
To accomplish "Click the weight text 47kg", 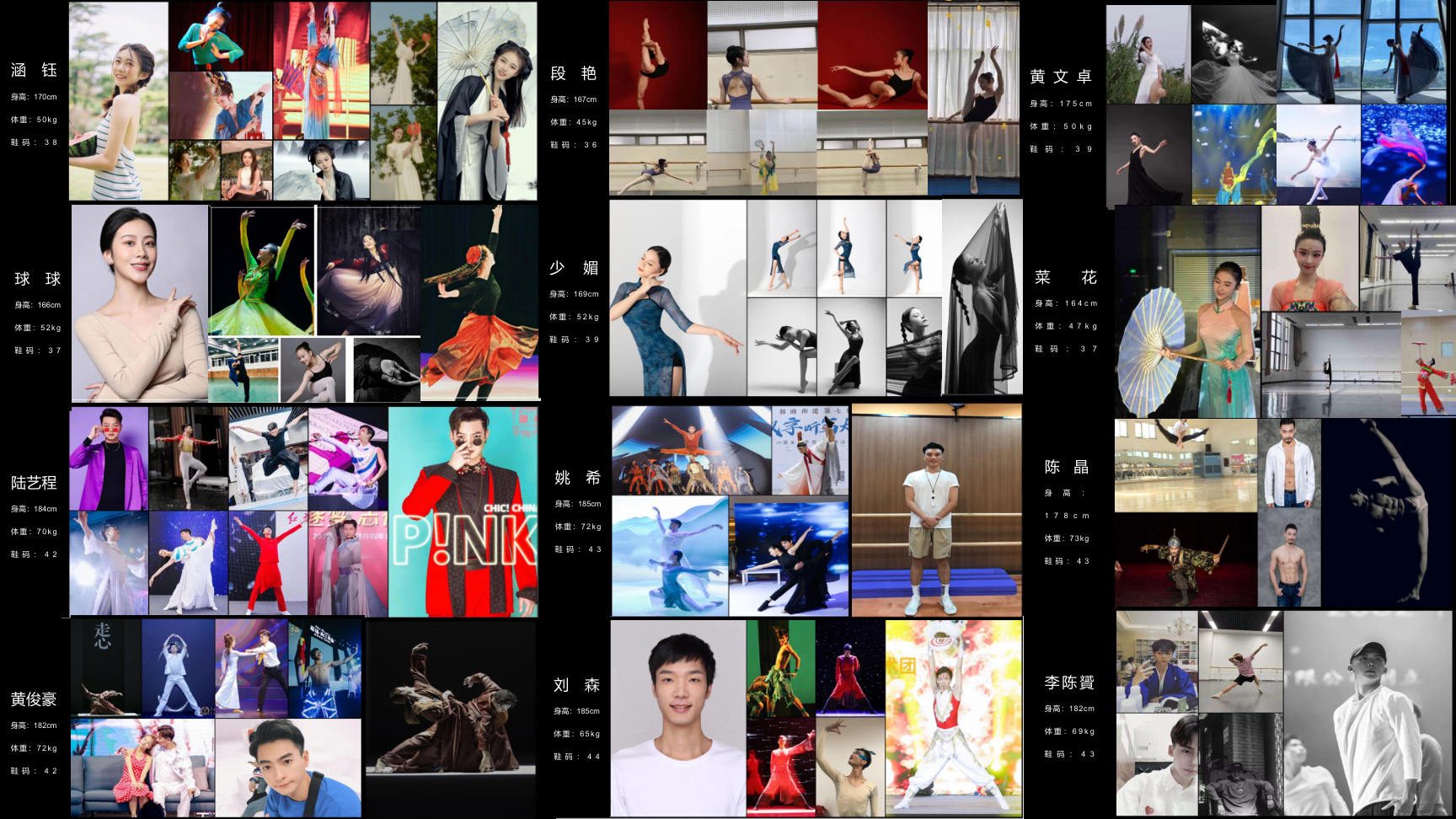I will [x=1083, y=326].
